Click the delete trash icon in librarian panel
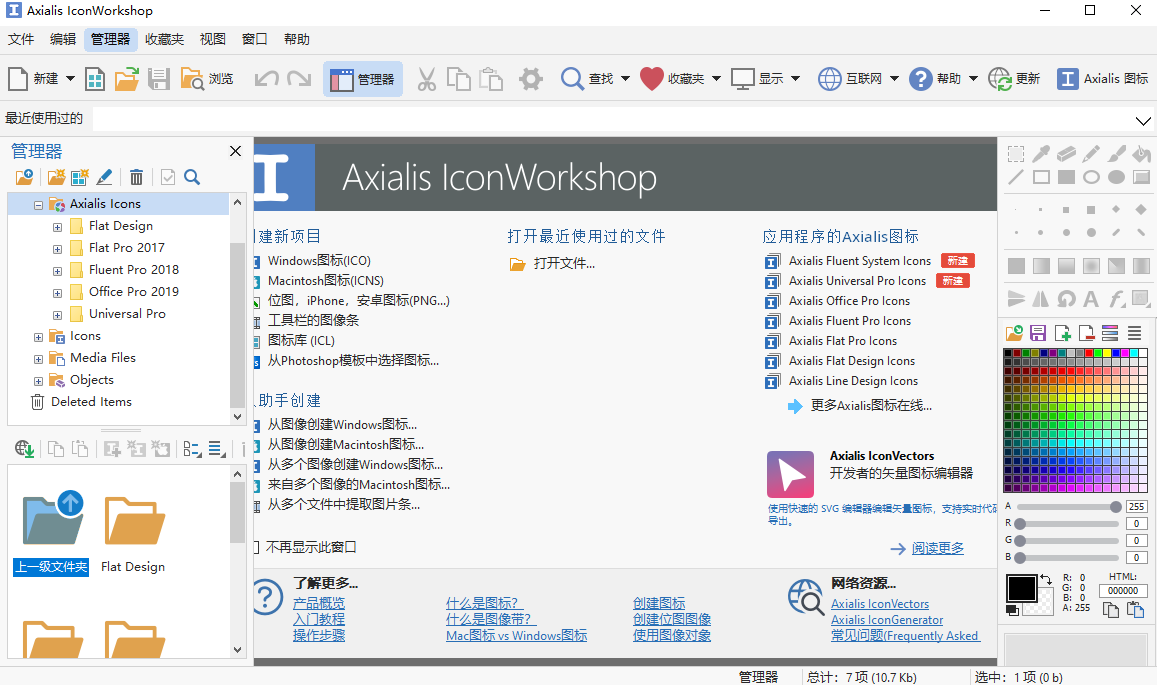The width and height of the screenshot is (1157, 685). point(137,177)
